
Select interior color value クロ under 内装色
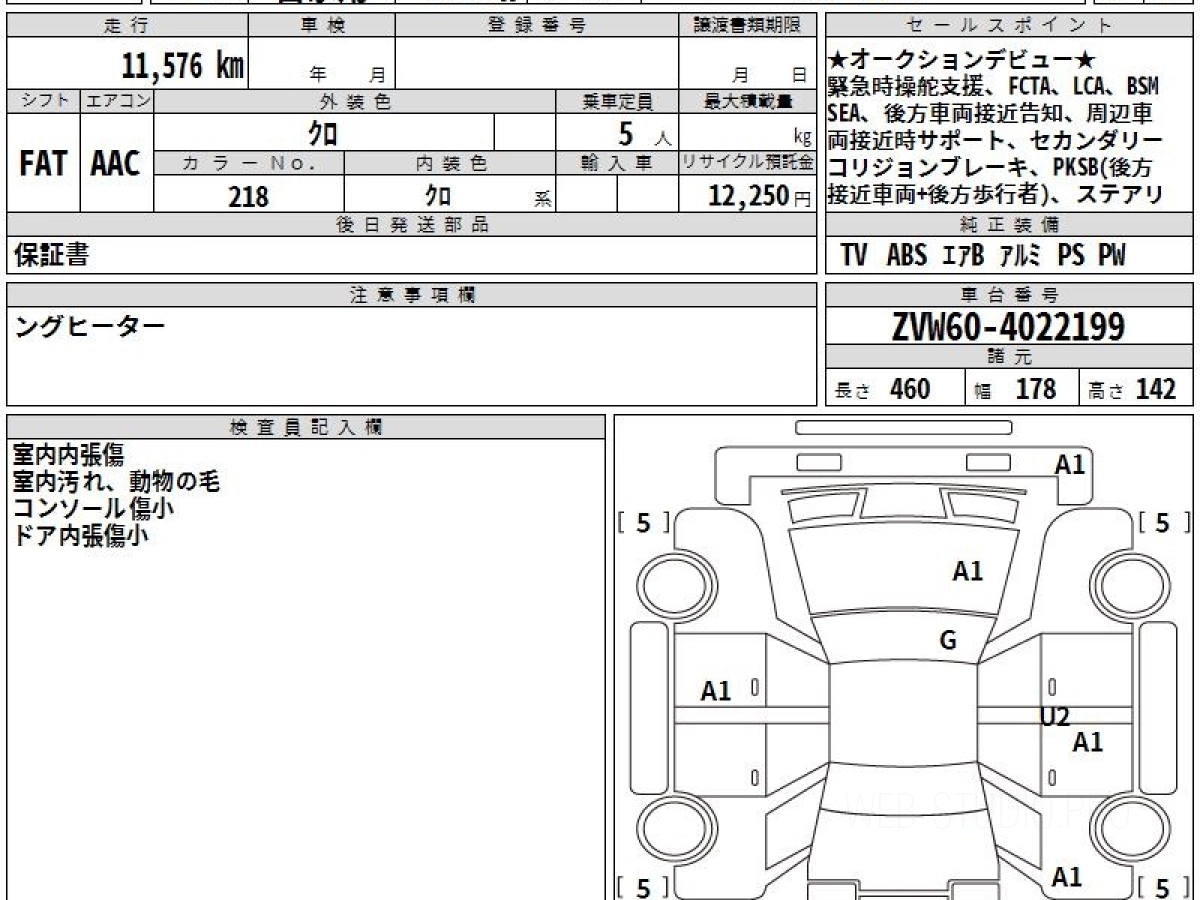pyautogui.click(x=437, y=196)
